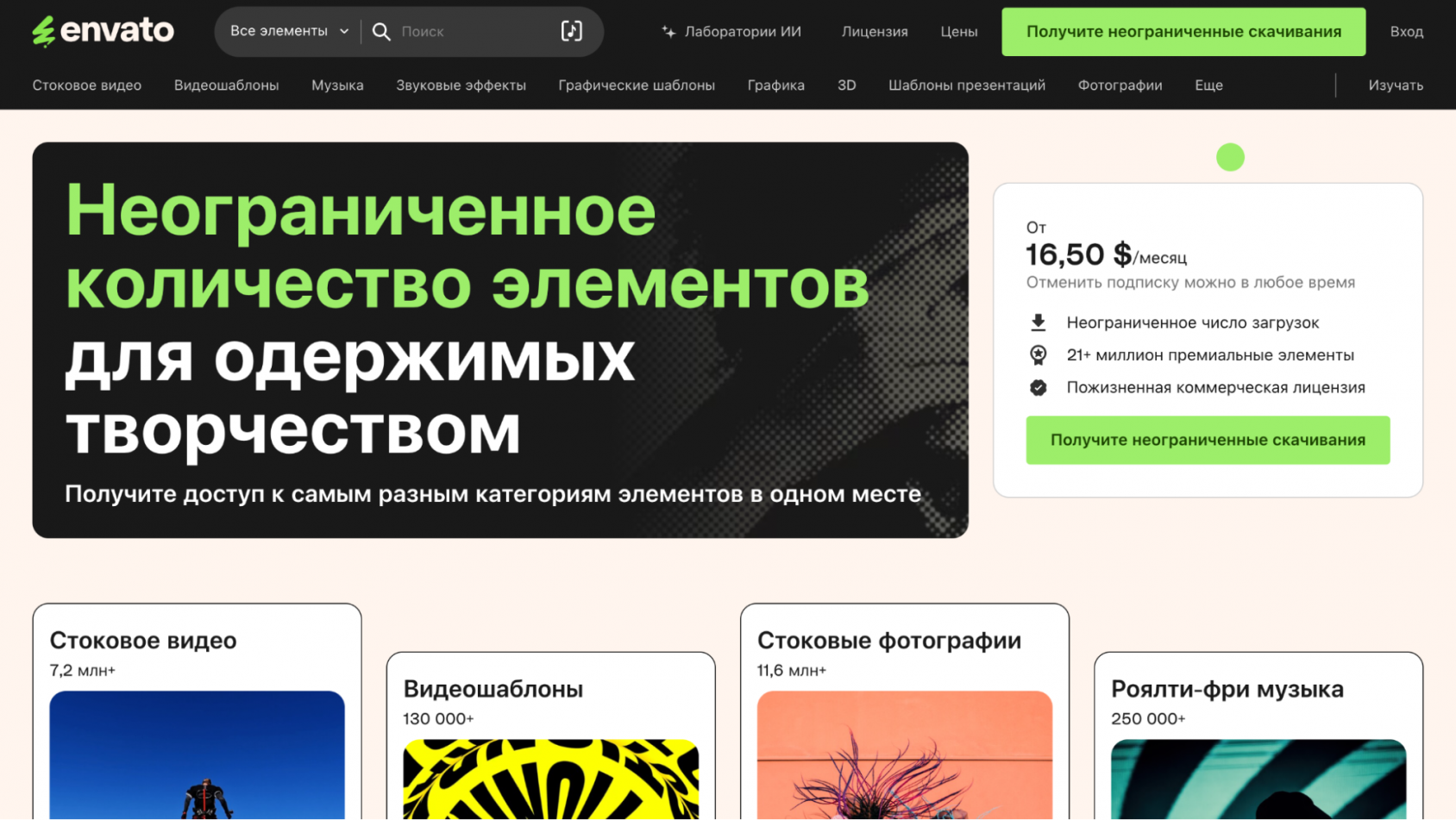
Task: Open Шаблоны презентаций menu item
Action: [967, 85]
